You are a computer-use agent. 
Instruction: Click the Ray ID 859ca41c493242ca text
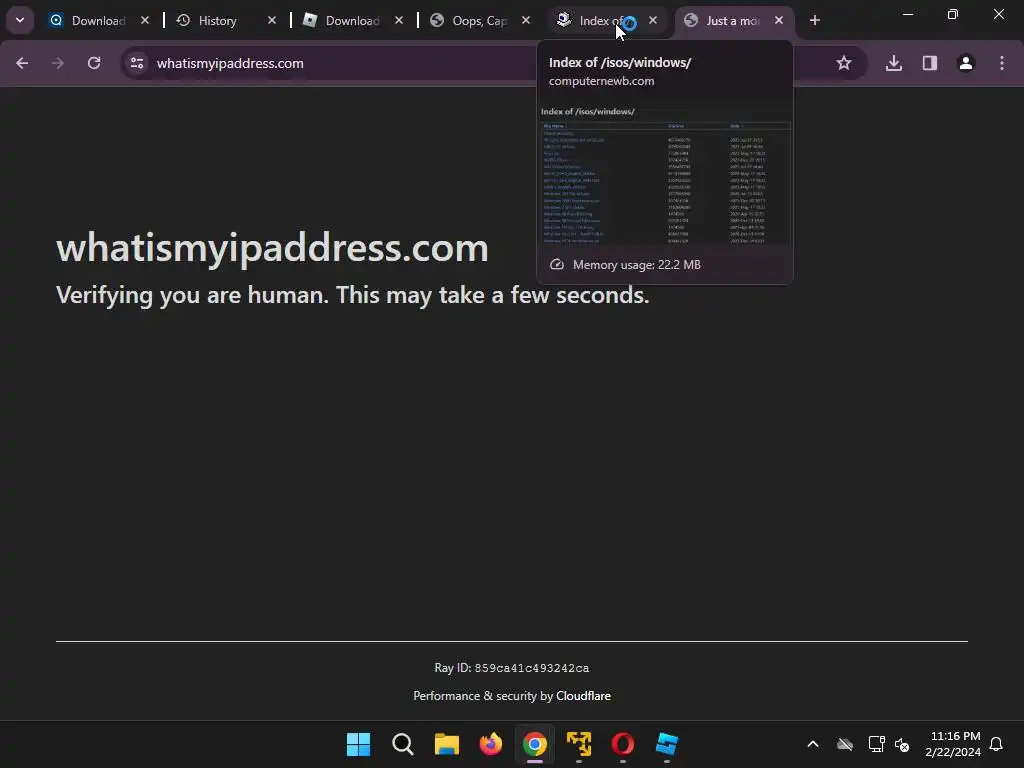click(511, 668)
